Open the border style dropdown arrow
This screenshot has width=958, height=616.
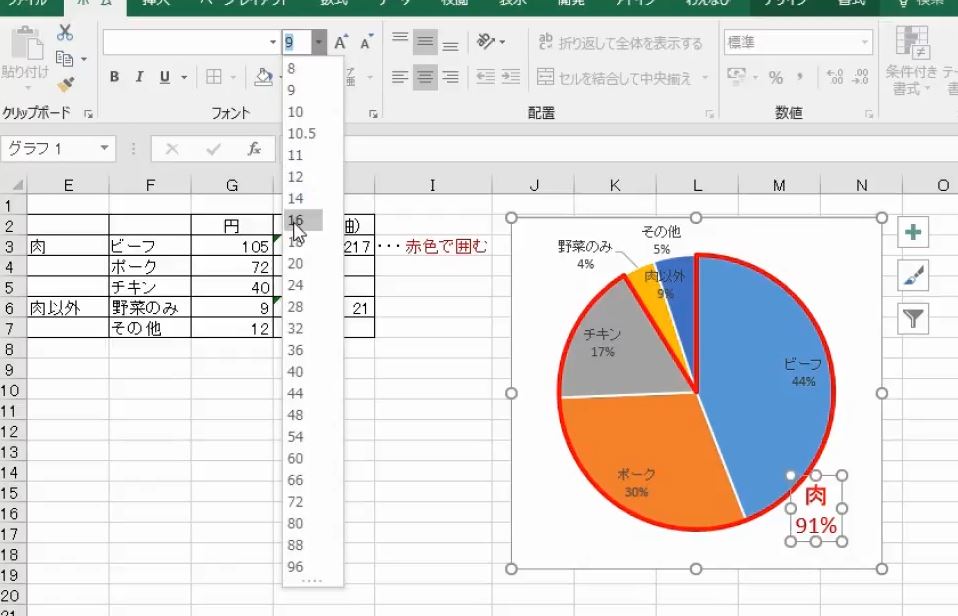[232, 77]
